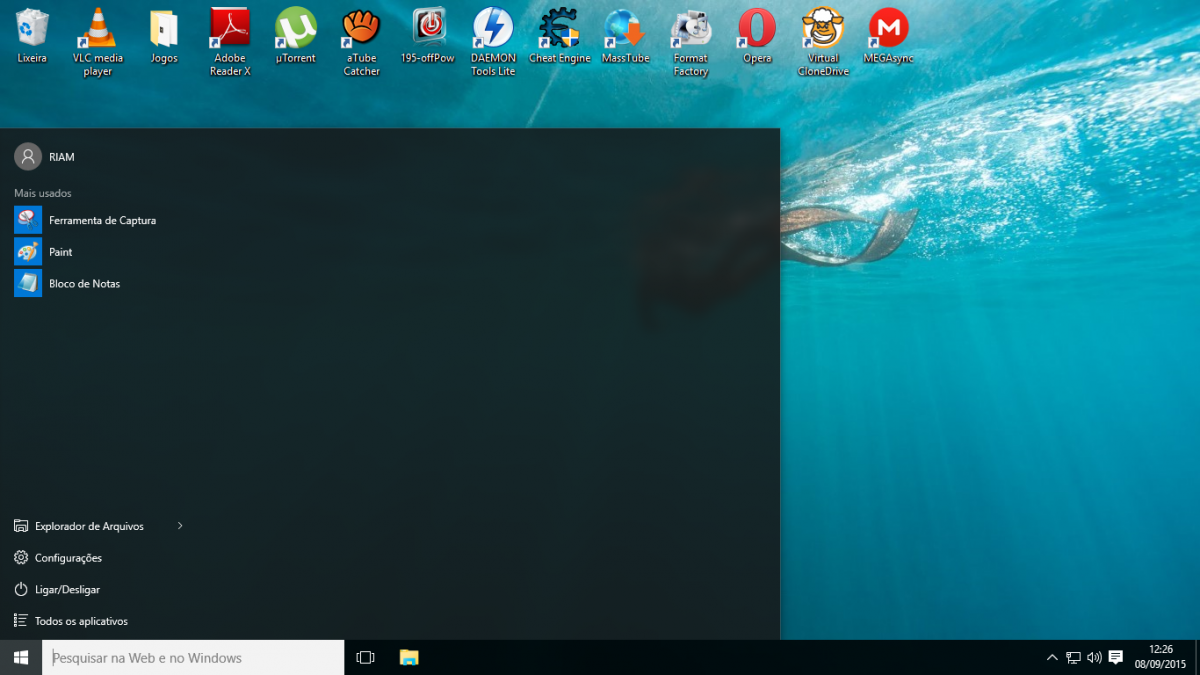Open File Explorer from the taskbar
The width and height of the screenshot is (1200, 675).
tap(409, 657)
